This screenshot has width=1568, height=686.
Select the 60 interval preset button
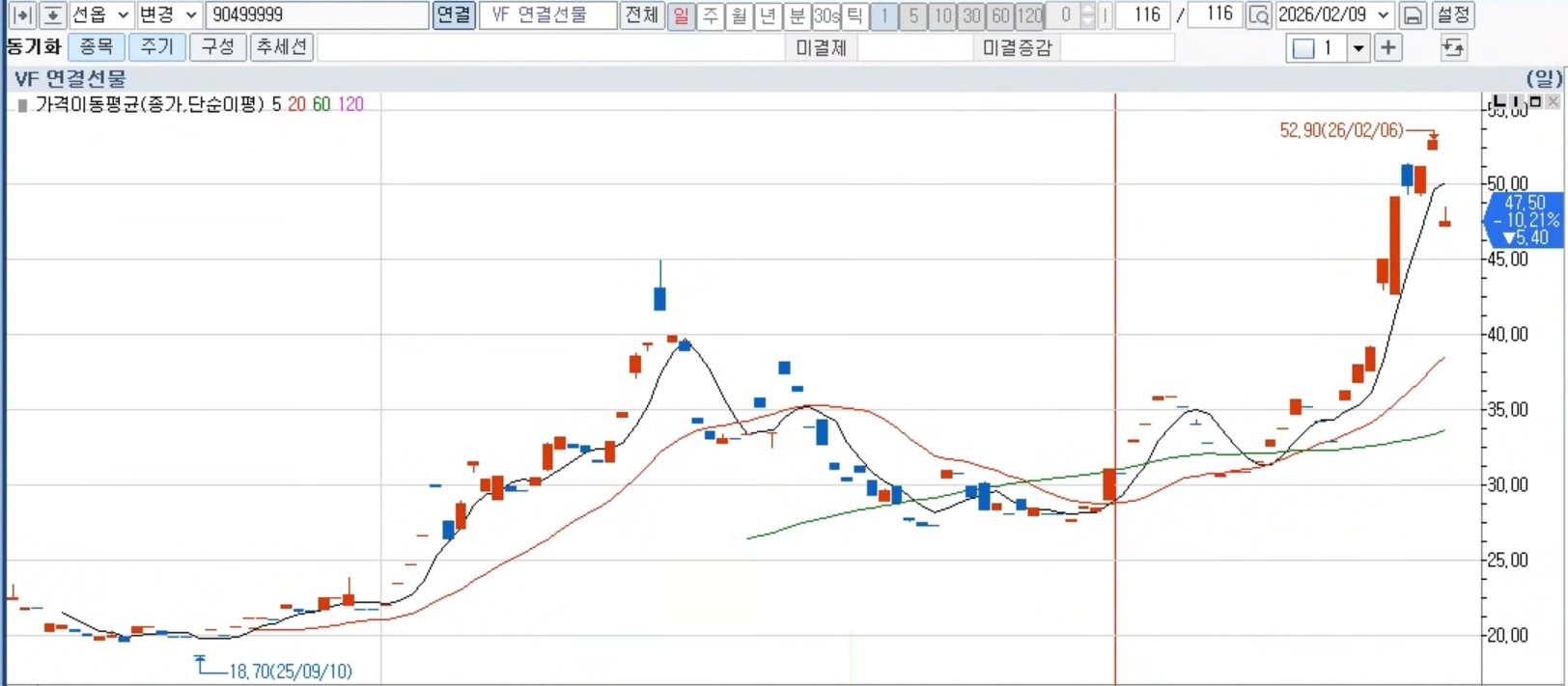pos(1000,15)
